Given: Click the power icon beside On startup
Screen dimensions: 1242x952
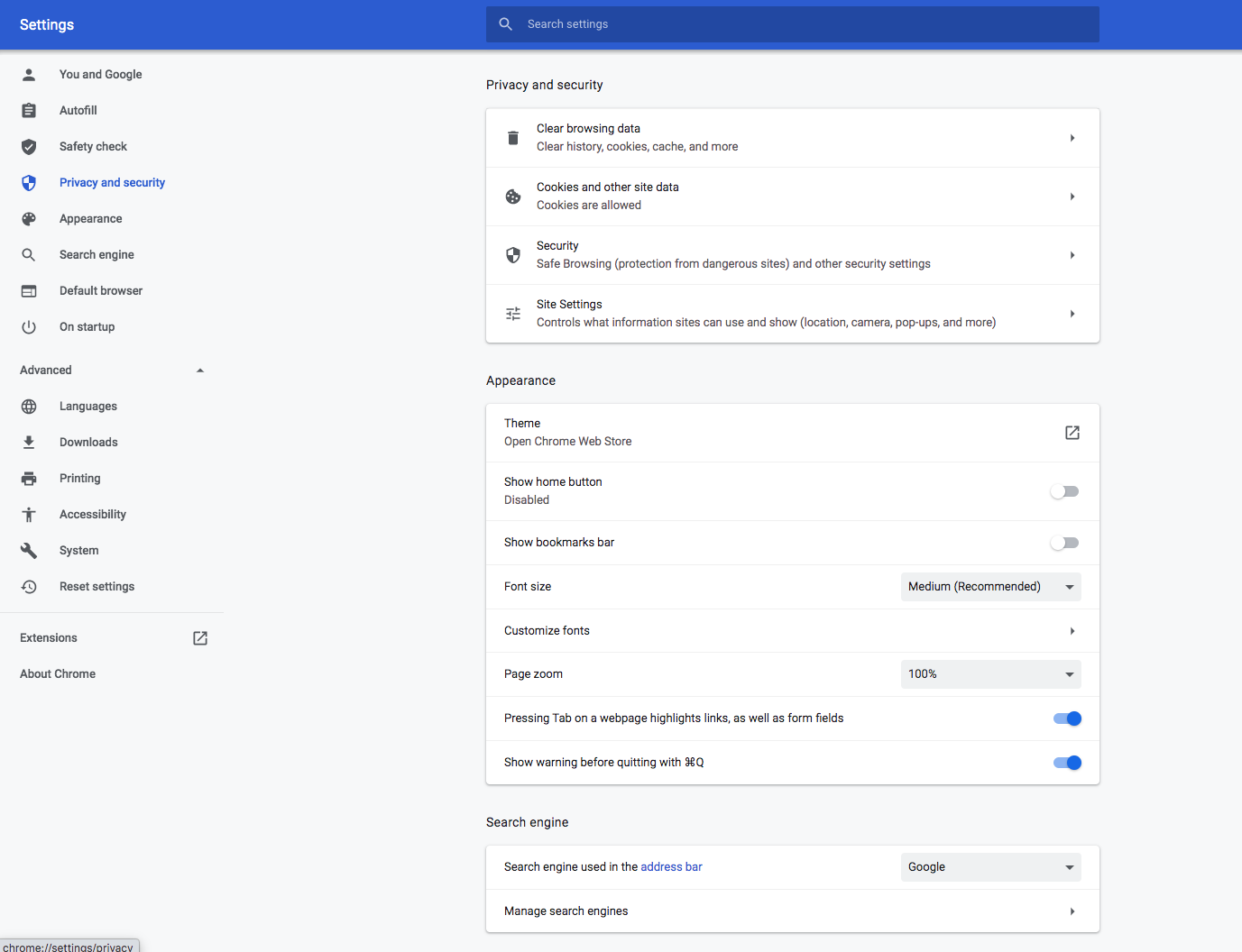Looking at the screenshot, I should point(29,327).
